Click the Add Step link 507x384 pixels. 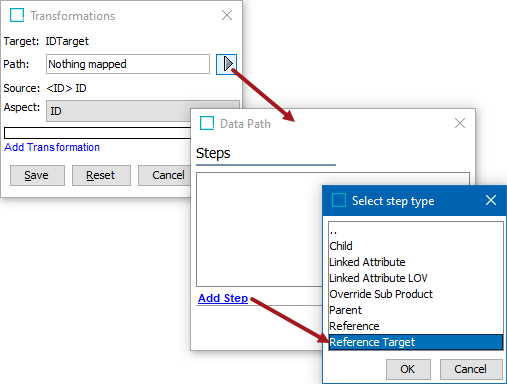point(223,298)
